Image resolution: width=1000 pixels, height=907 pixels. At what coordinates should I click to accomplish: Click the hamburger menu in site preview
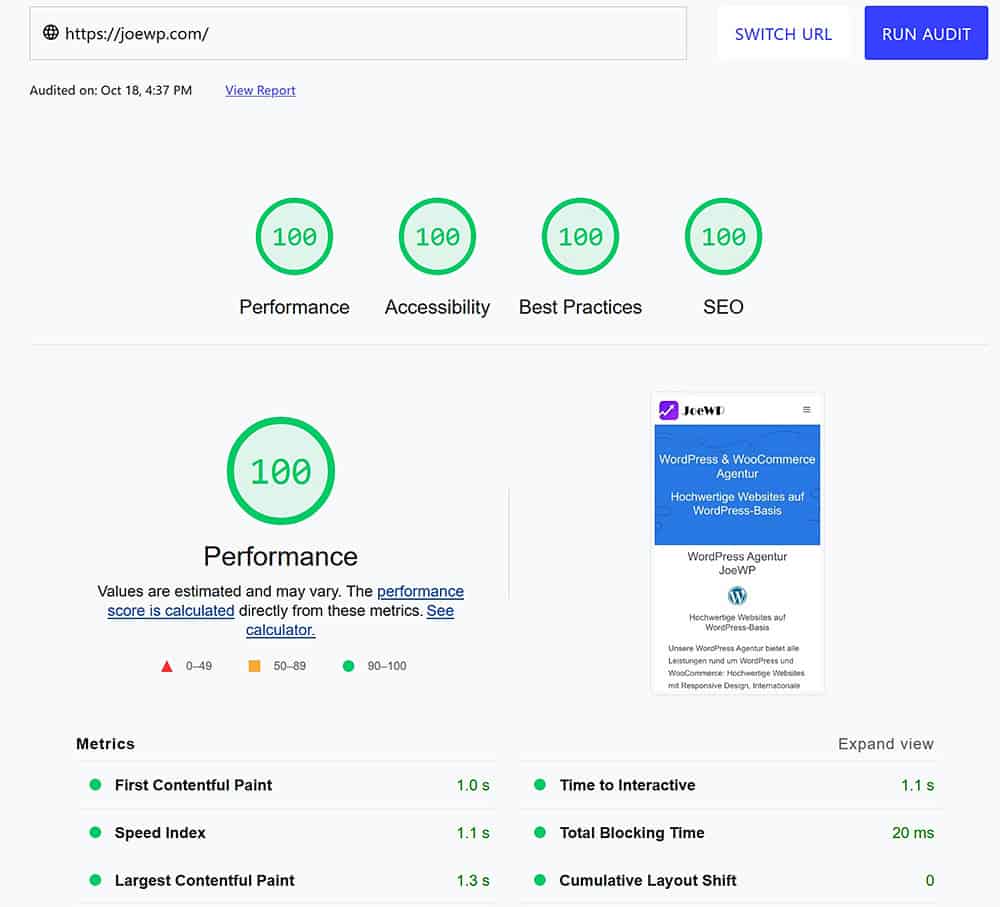[x=807, y=410]
